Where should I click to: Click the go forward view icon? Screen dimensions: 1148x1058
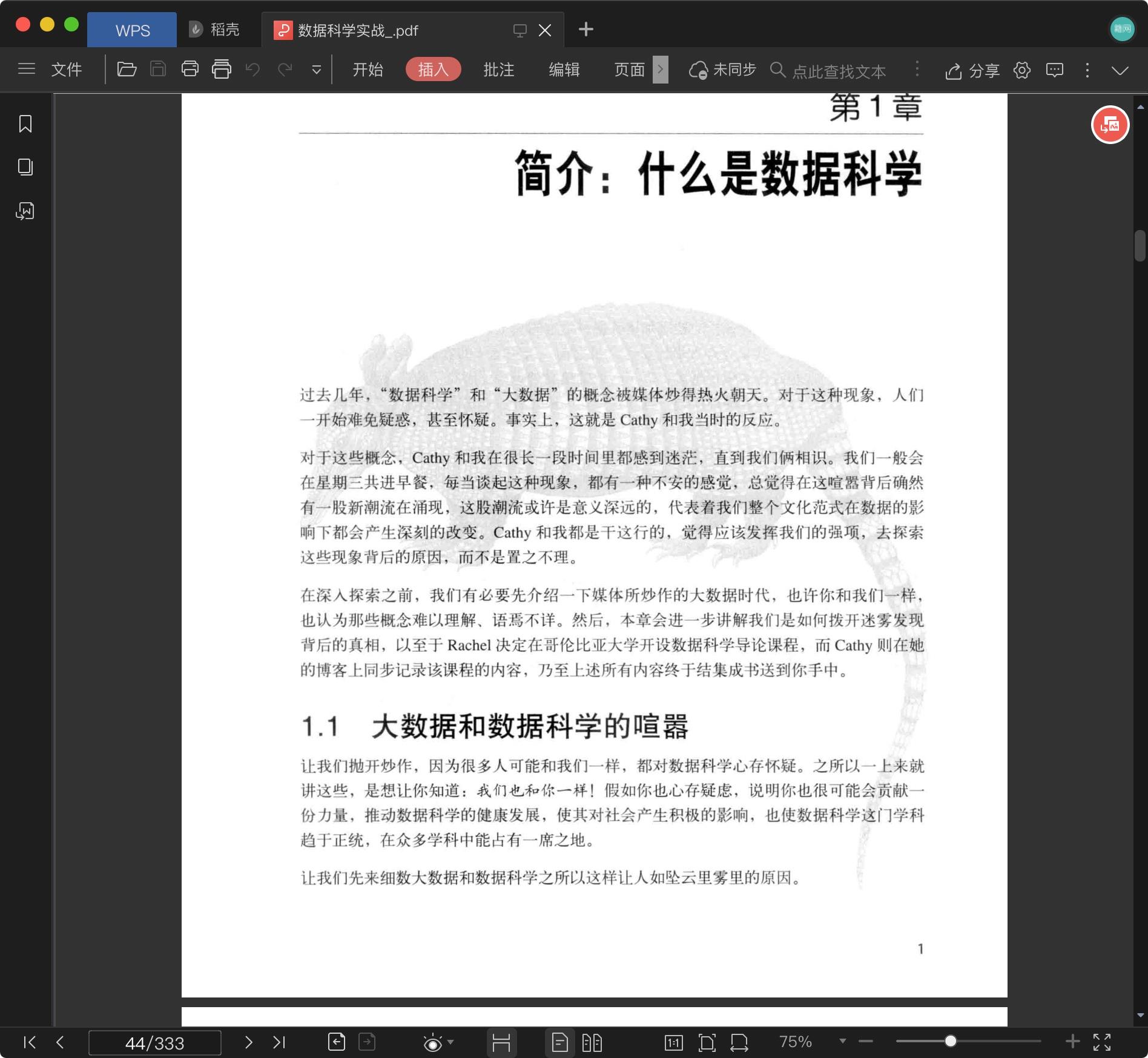[367, 1042]
